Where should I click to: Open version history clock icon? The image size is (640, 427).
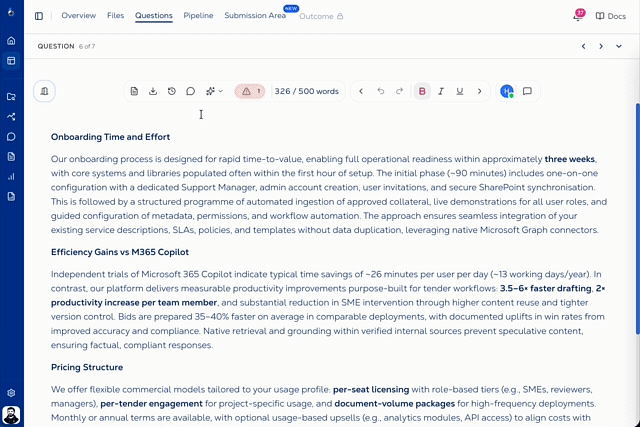click(x=172, y=91)
